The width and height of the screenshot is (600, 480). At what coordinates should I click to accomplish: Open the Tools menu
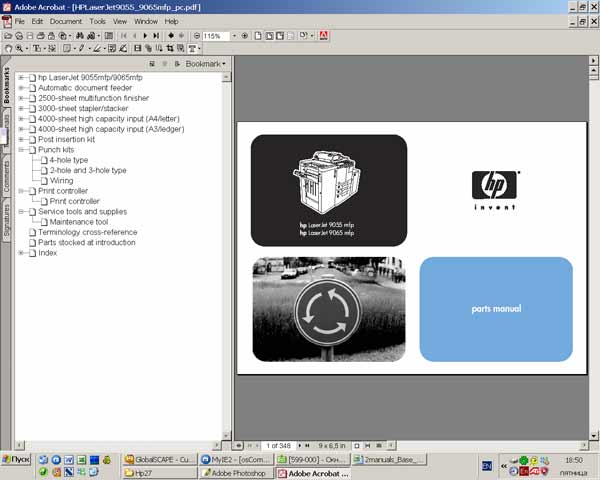coord(98,21)
